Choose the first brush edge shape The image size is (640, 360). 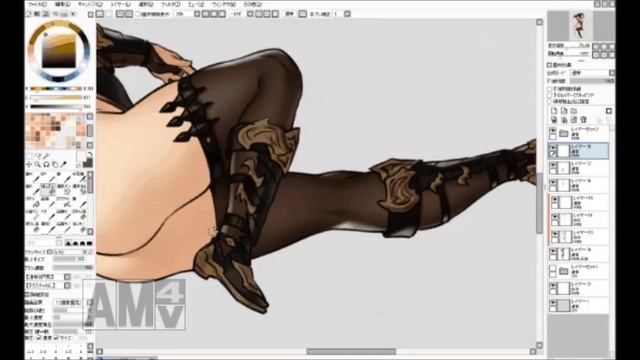(x=69, y=244)
